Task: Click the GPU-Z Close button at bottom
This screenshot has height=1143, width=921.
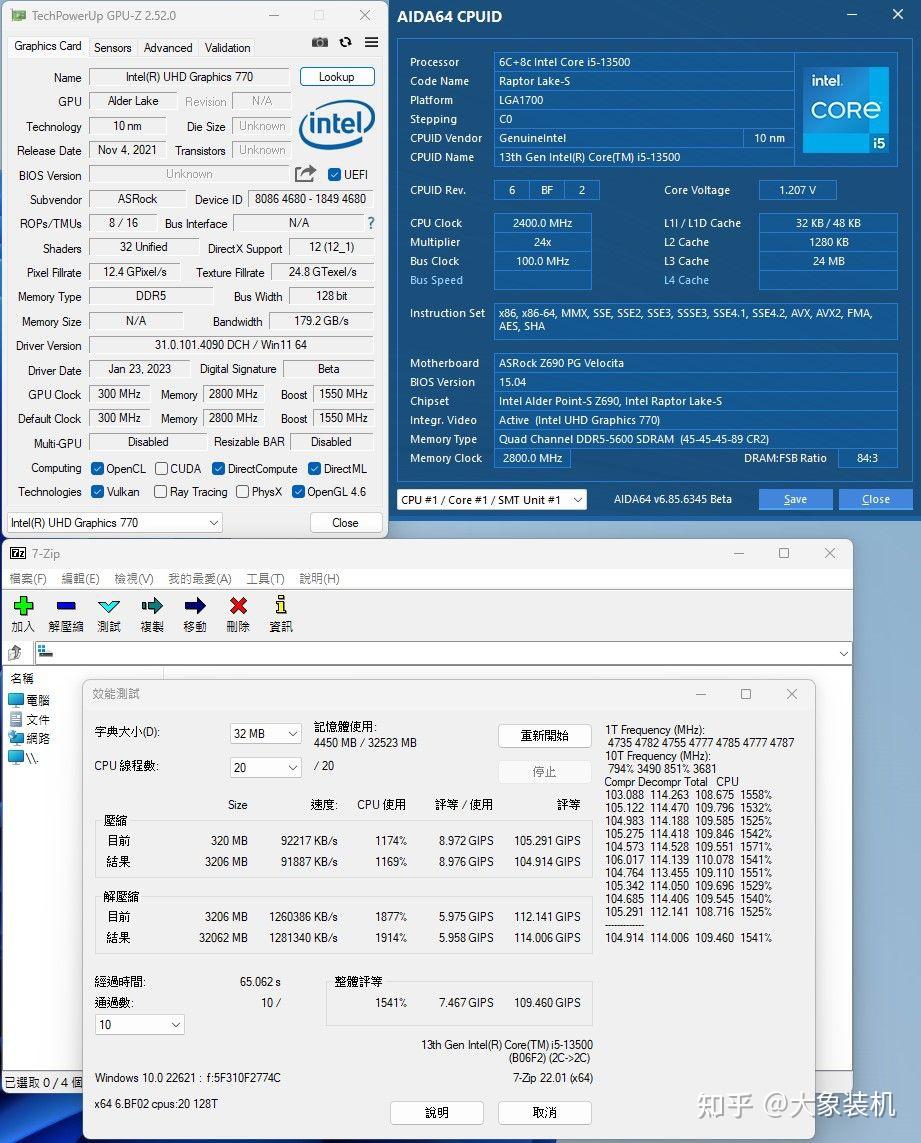Action: tap(345, 523)
